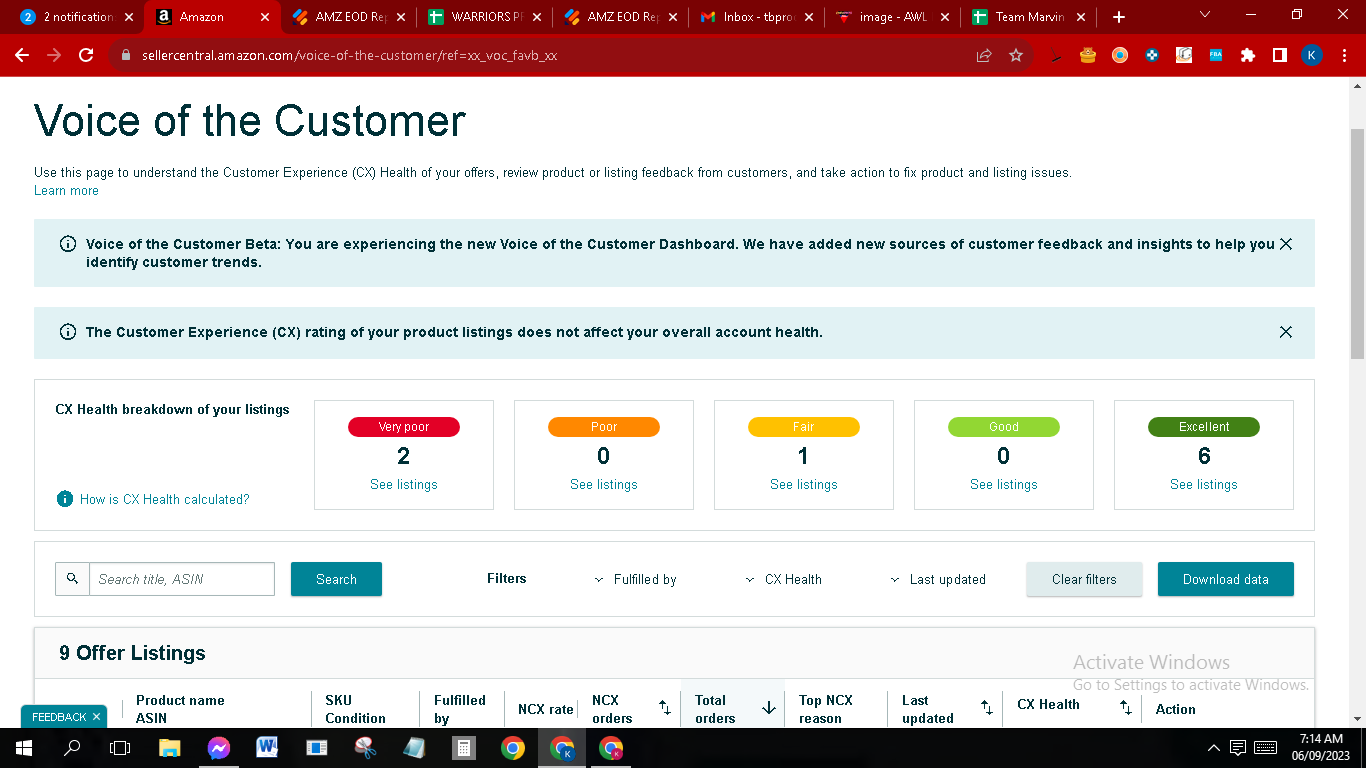Open the K profile avatar menu
The width and height of the screenshot is (1366, 768).
[1312, 55]
